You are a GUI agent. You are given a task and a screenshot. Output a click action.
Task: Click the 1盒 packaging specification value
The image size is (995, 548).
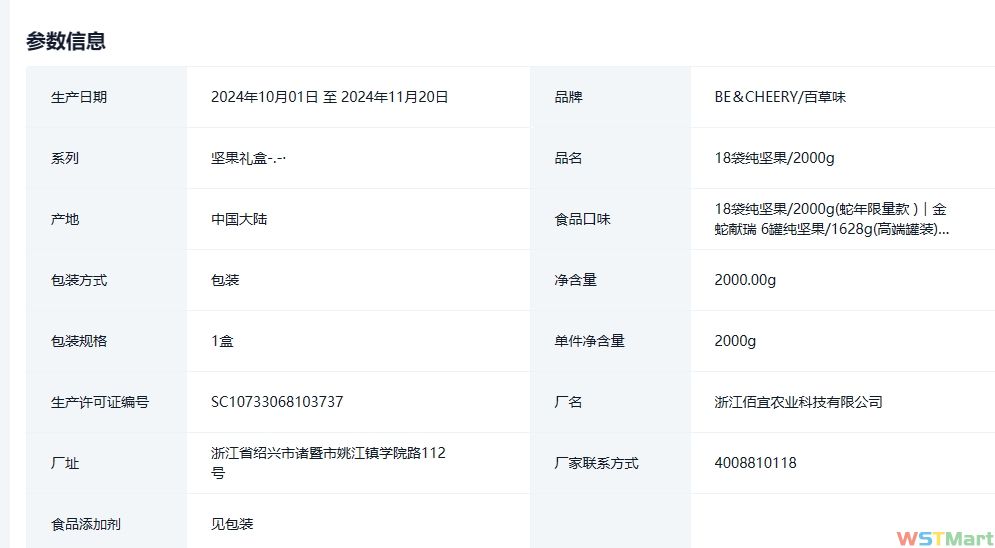pyautogui.click(x=222, y=341)
